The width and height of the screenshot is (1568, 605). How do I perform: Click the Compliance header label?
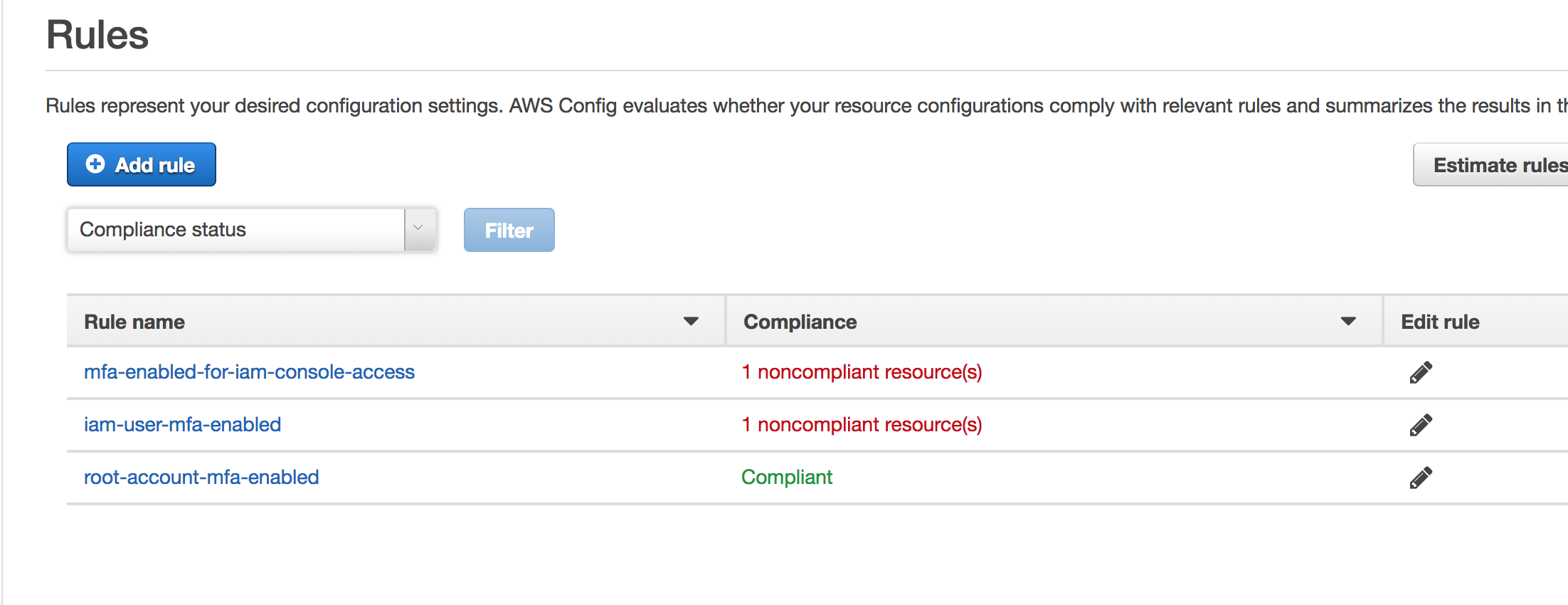click(800, 322)
